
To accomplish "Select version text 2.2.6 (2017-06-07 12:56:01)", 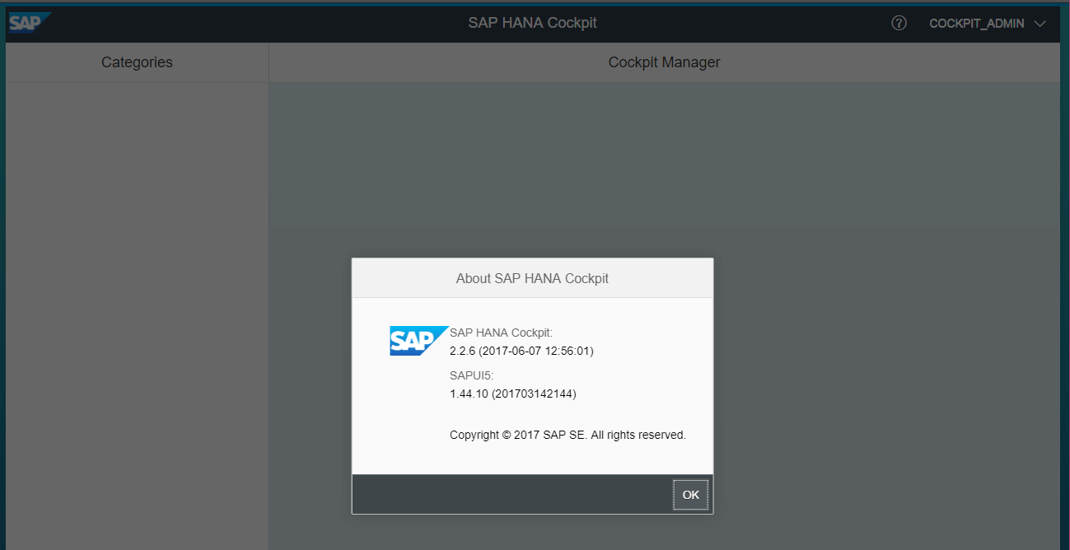I will click(522, 351).
